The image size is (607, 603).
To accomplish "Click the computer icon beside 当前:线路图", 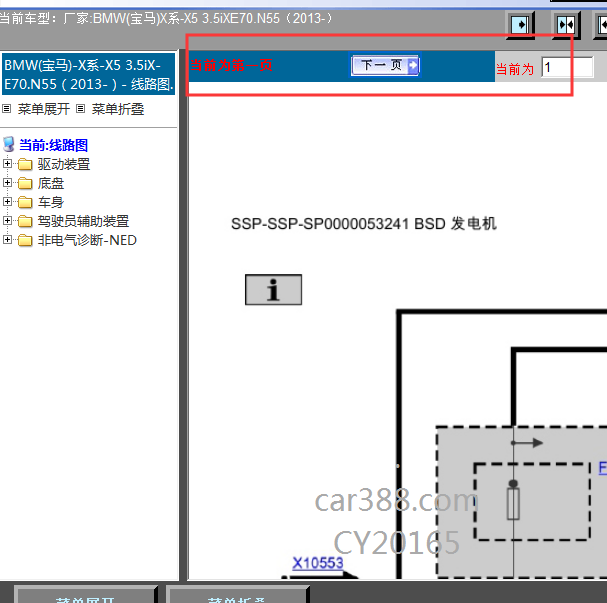I will tap(9, 144).
